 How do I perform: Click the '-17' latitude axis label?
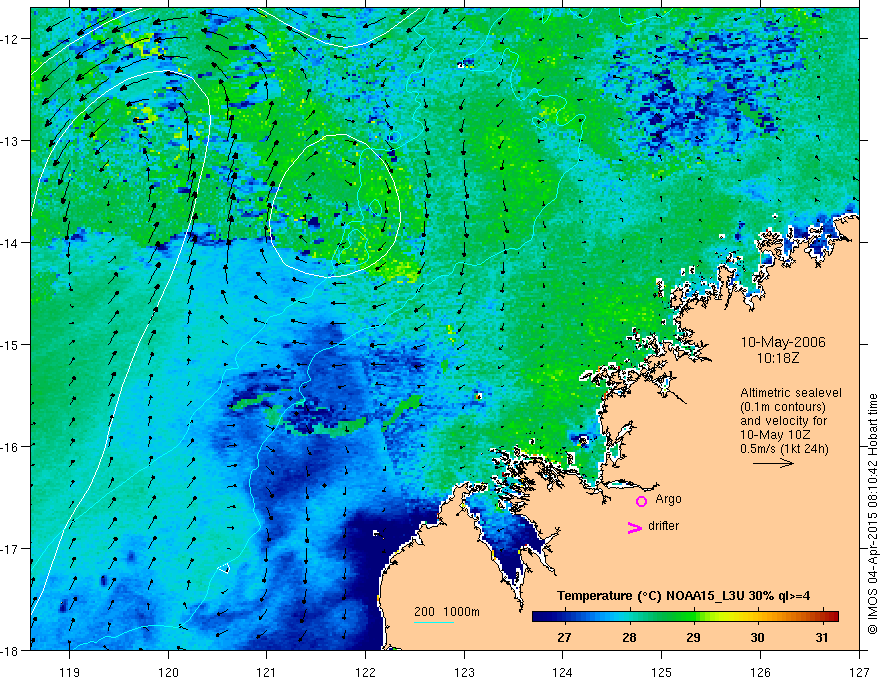tap(10, 549)
